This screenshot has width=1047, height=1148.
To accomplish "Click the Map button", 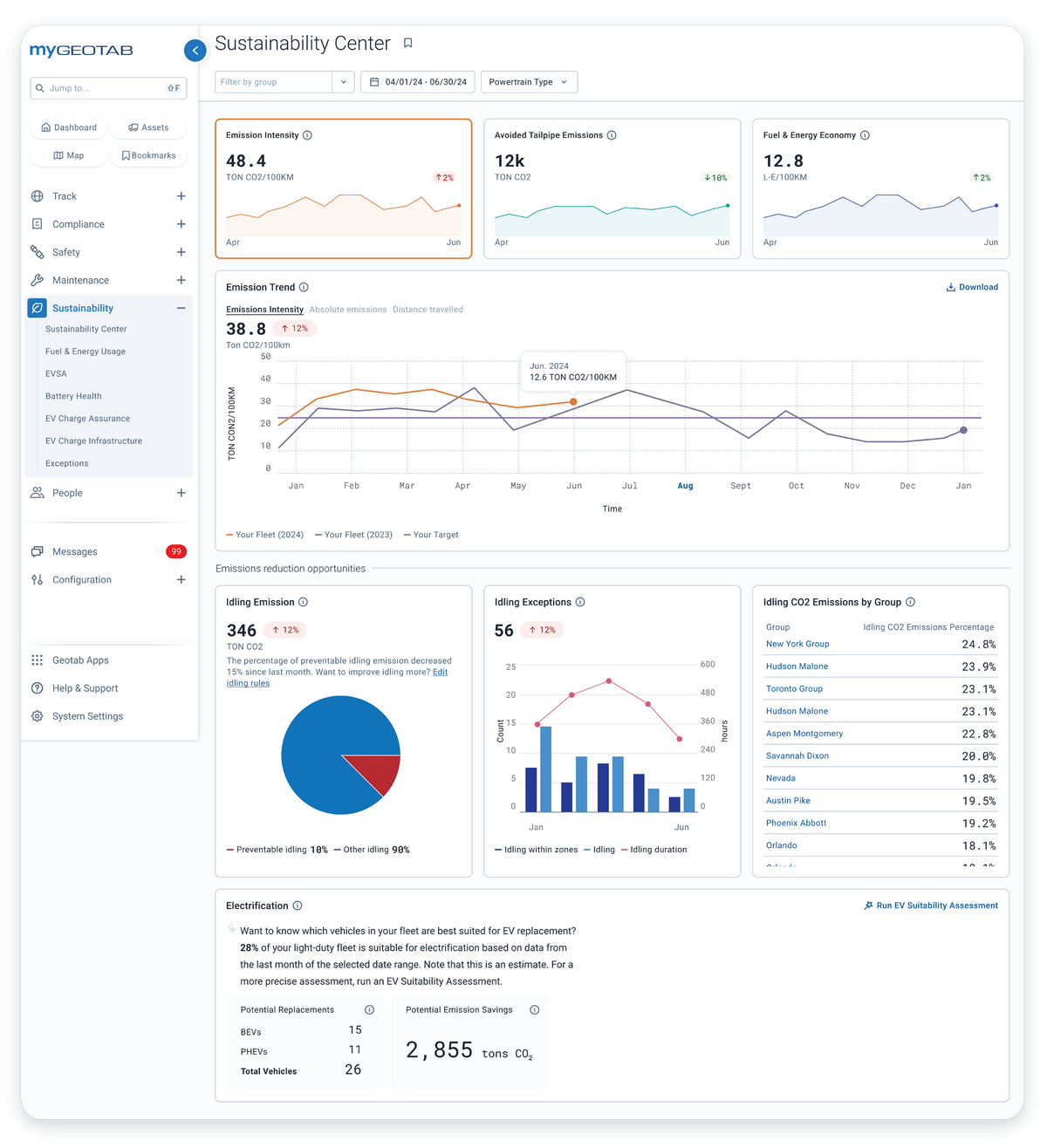I will [69, 155].
